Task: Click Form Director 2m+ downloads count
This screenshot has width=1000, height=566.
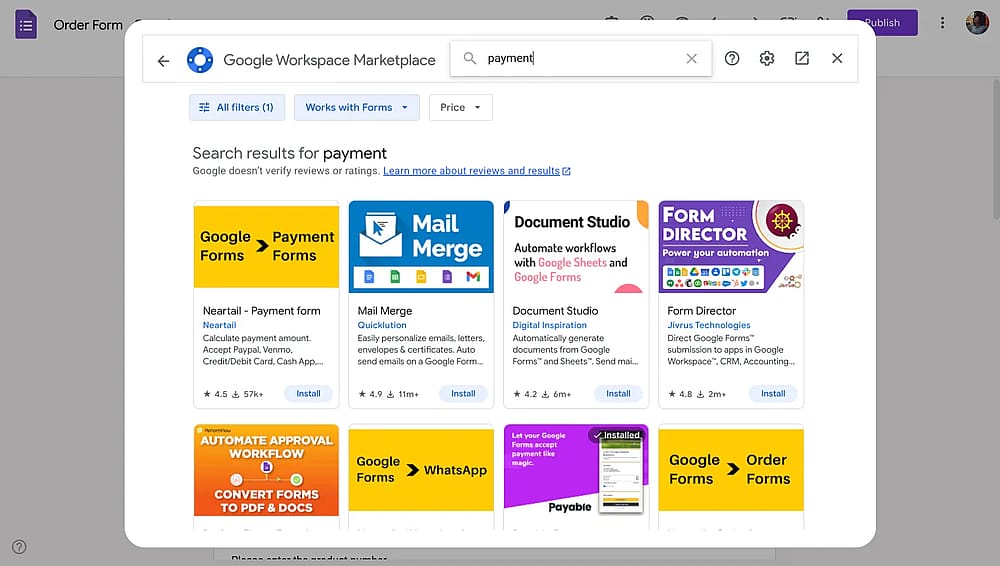Action: [x=711, y=394]
